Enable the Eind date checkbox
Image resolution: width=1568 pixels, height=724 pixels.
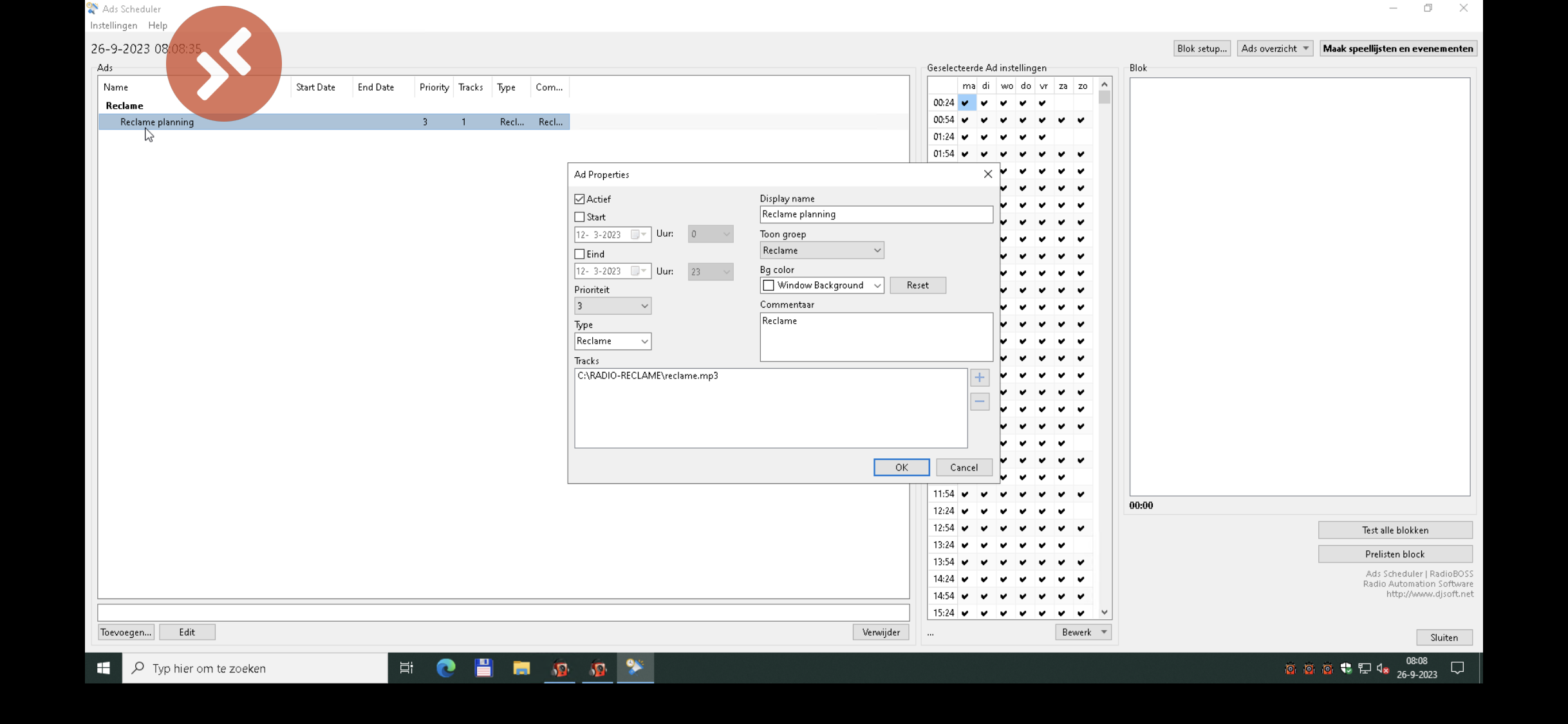click(579, 254)
